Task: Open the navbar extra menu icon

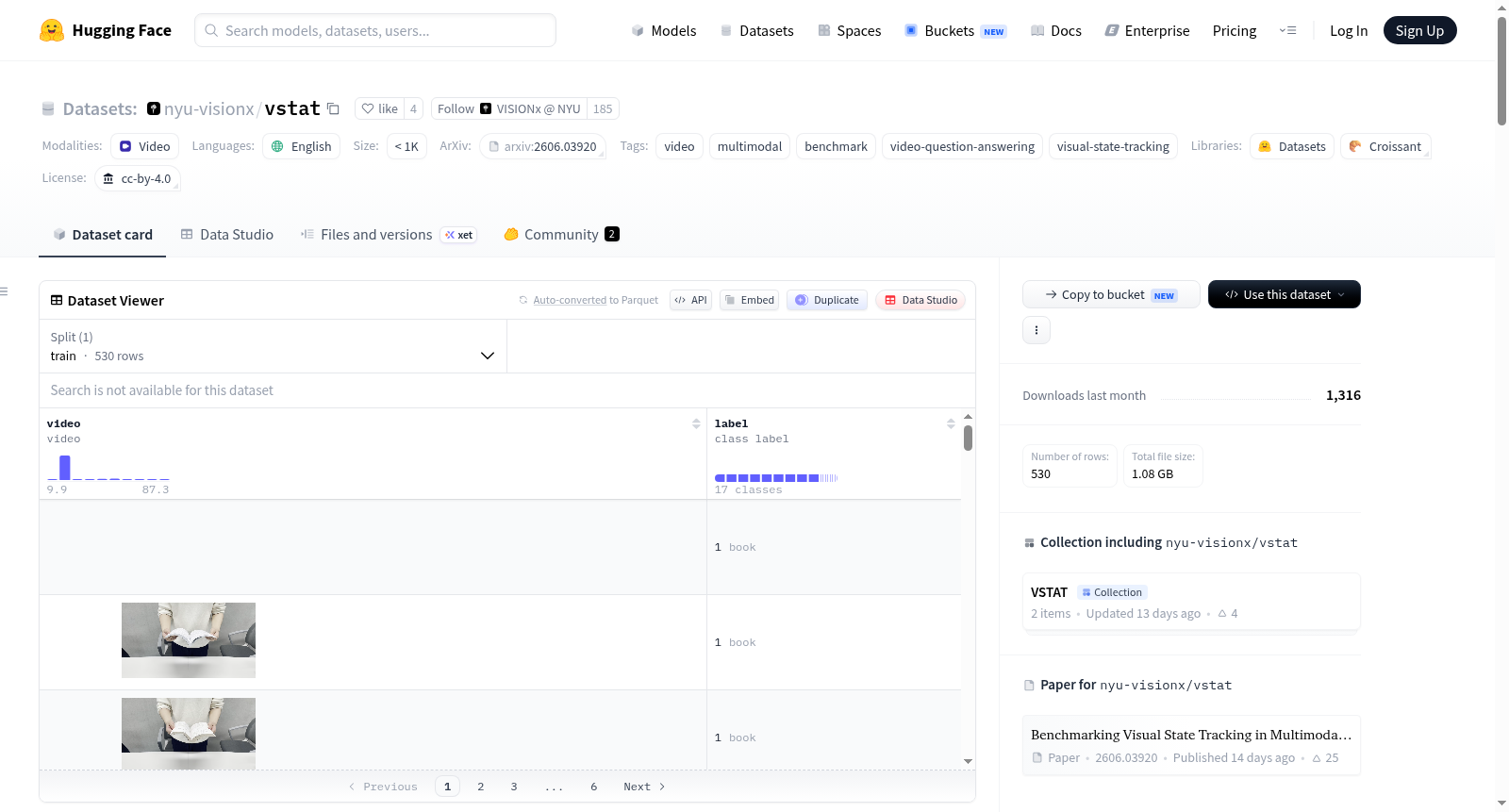Action: click(1287, 30)
